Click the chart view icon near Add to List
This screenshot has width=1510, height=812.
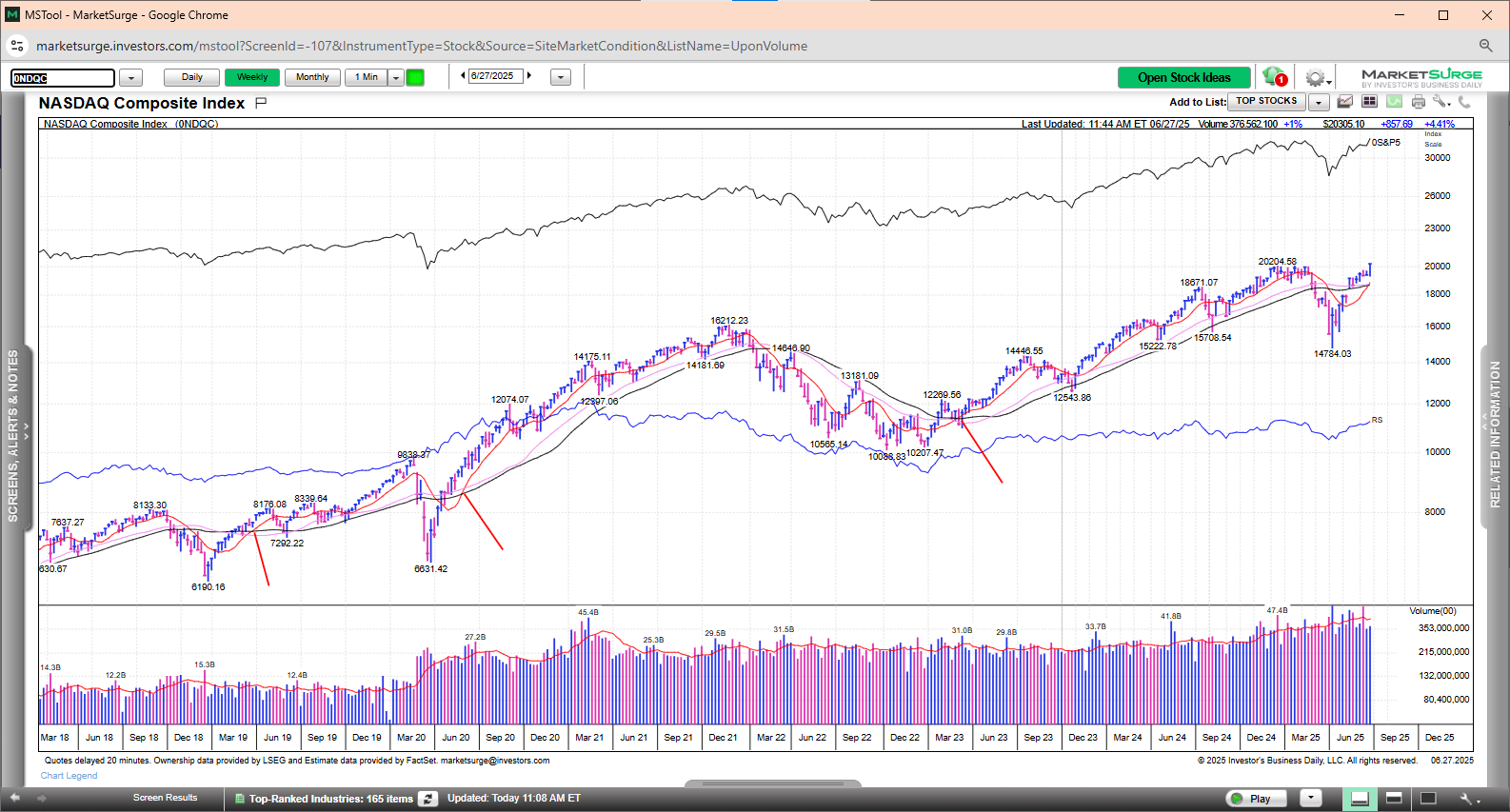[1345, 102]
